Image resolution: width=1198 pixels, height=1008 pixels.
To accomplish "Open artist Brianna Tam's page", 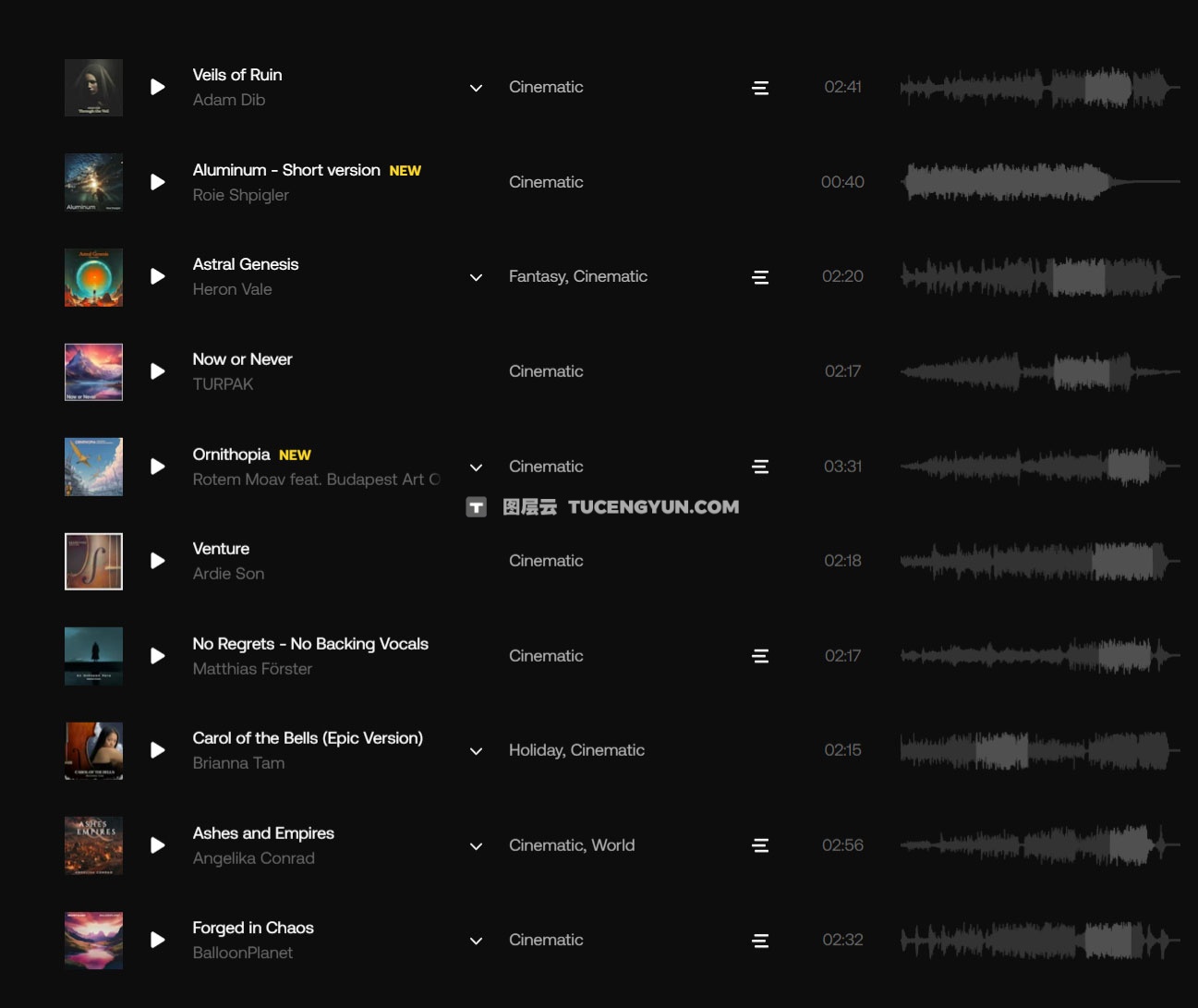I will coord(238,763).
